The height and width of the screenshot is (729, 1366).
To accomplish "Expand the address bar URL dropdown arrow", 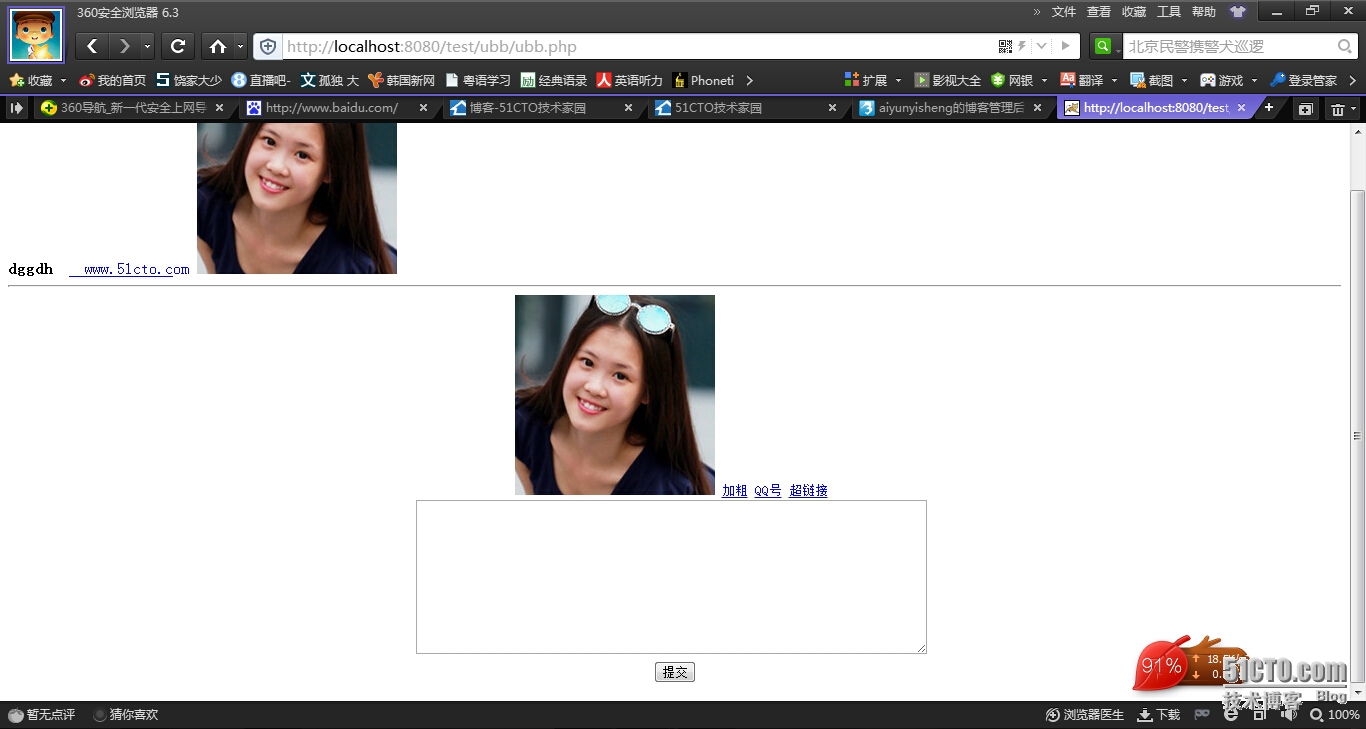I will click(x=1041, y=46).
